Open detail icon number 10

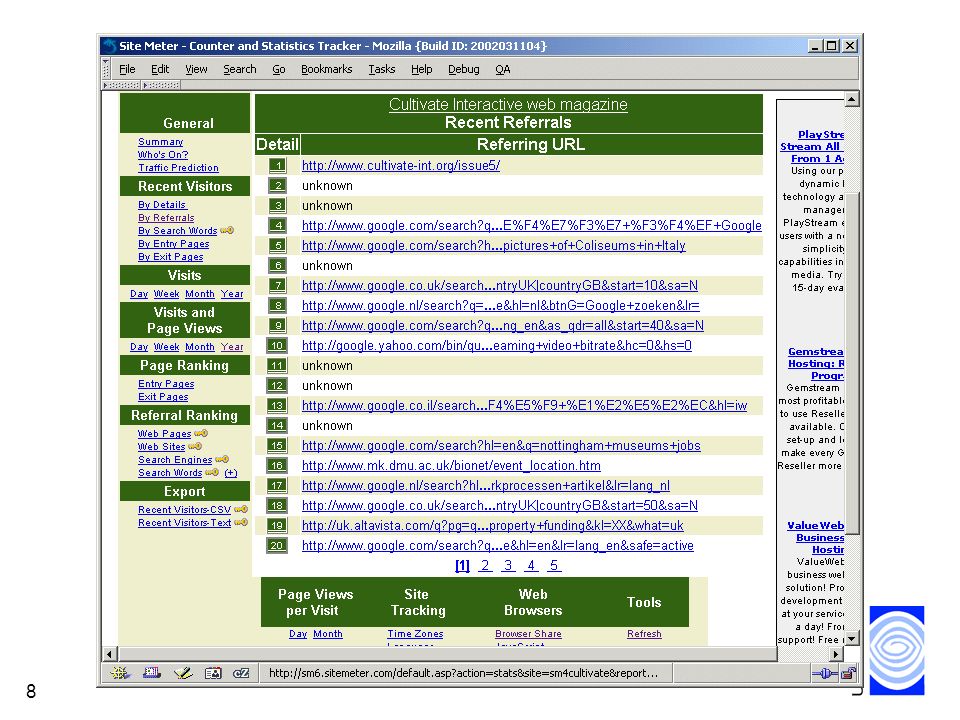[x=277, y=345]
